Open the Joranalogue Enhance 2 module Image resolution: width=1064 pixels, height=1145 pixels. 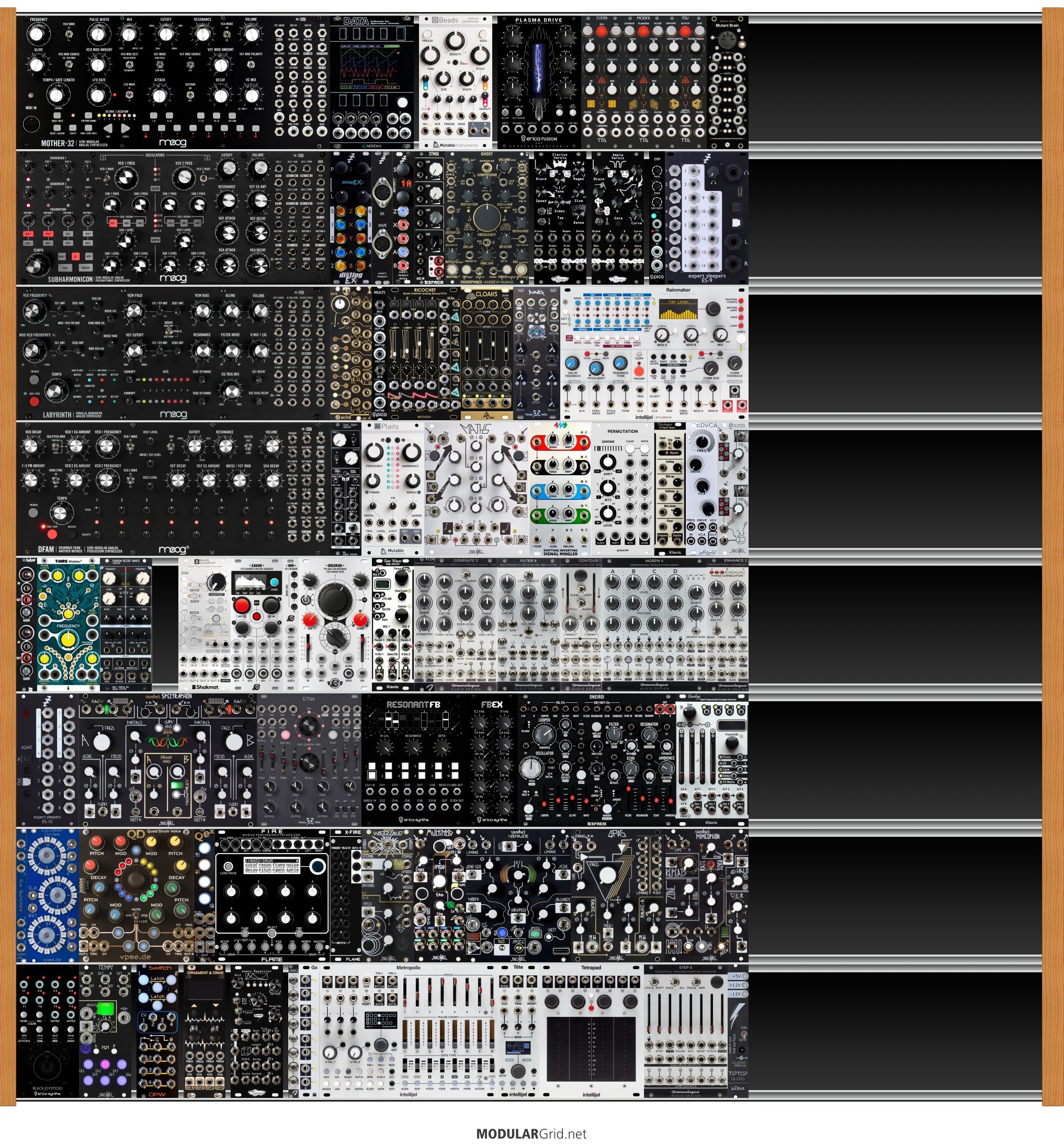click(x=727, y=624)
